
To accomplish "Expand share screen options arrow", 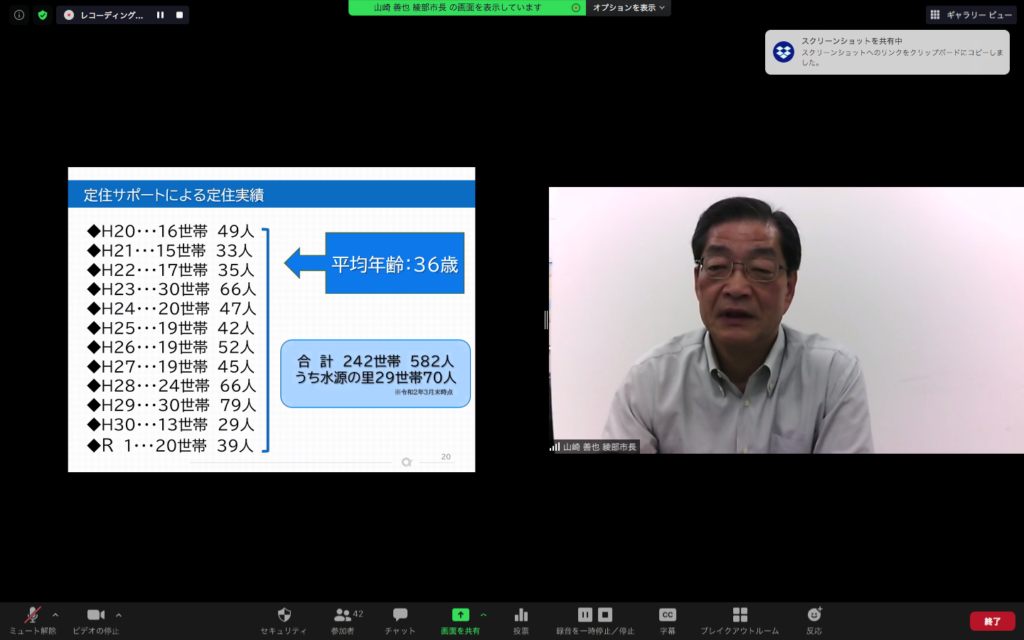I will [484, 614].
